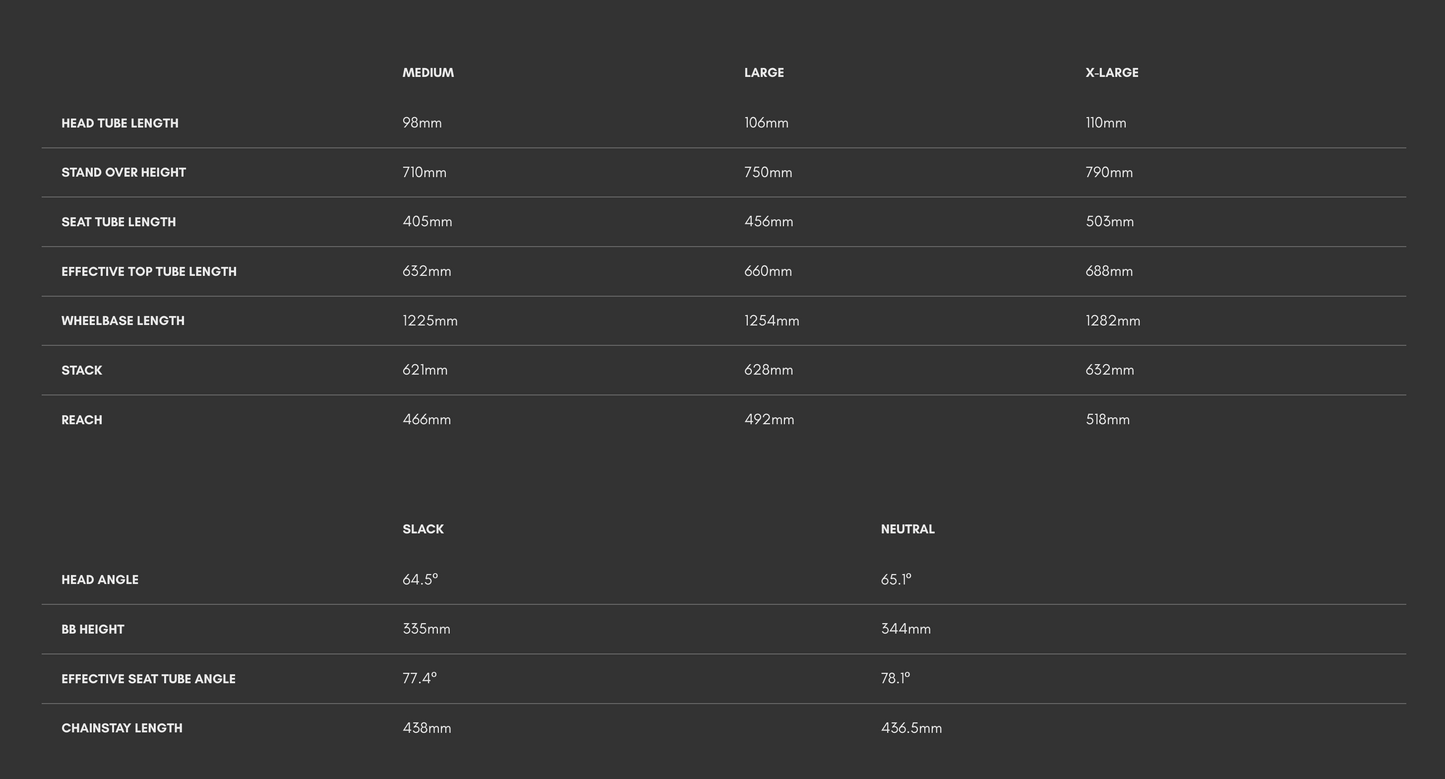Select the WHEELBASE LENGTH row label
The width and height of the screenshot is (1445, 779).
coord(123,321)
